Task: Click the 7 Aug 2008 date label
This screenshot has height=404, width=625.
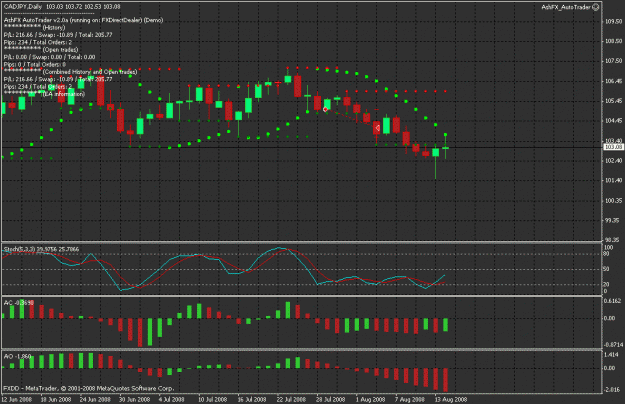Action: [410, 399]
